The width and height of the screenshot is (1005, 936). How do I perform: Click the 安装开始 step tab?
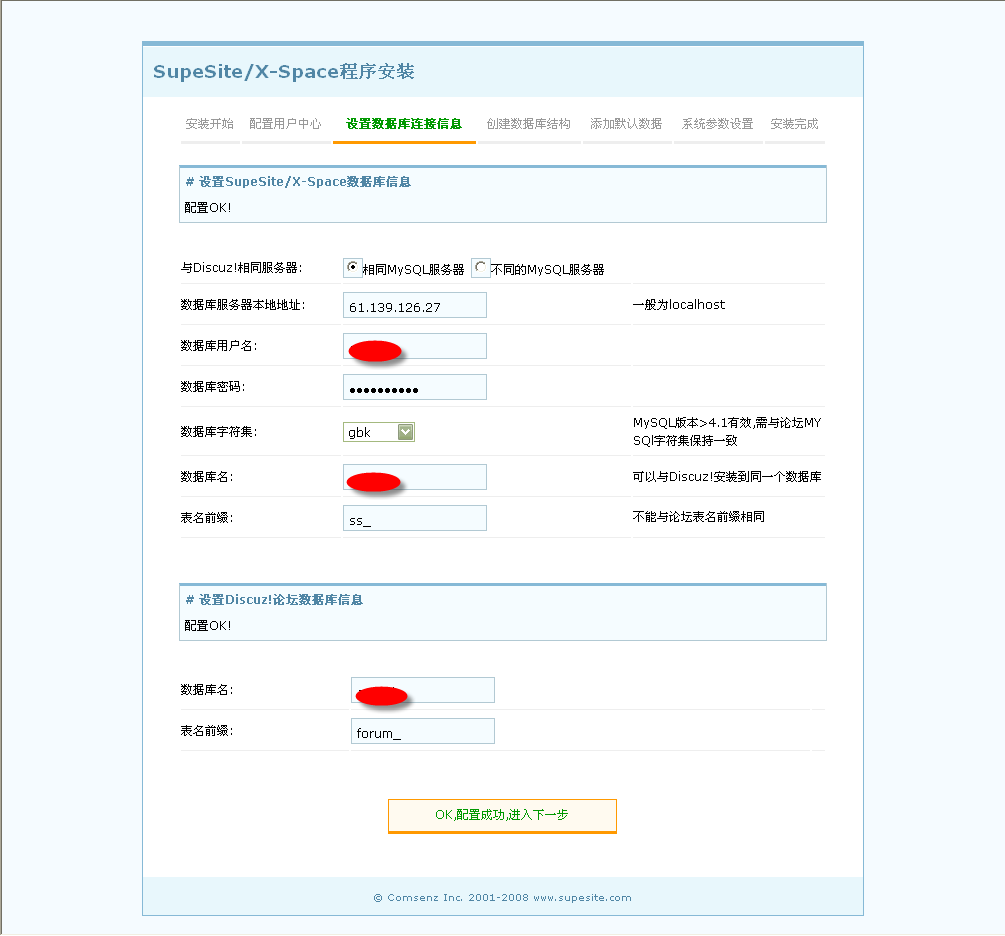[x=209, y=124]
